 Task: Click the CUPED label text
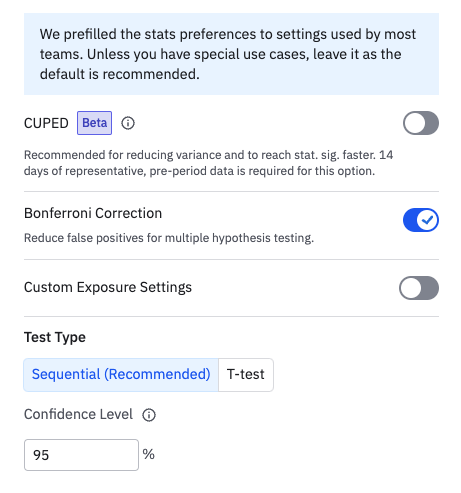click(x=46, y=123)
